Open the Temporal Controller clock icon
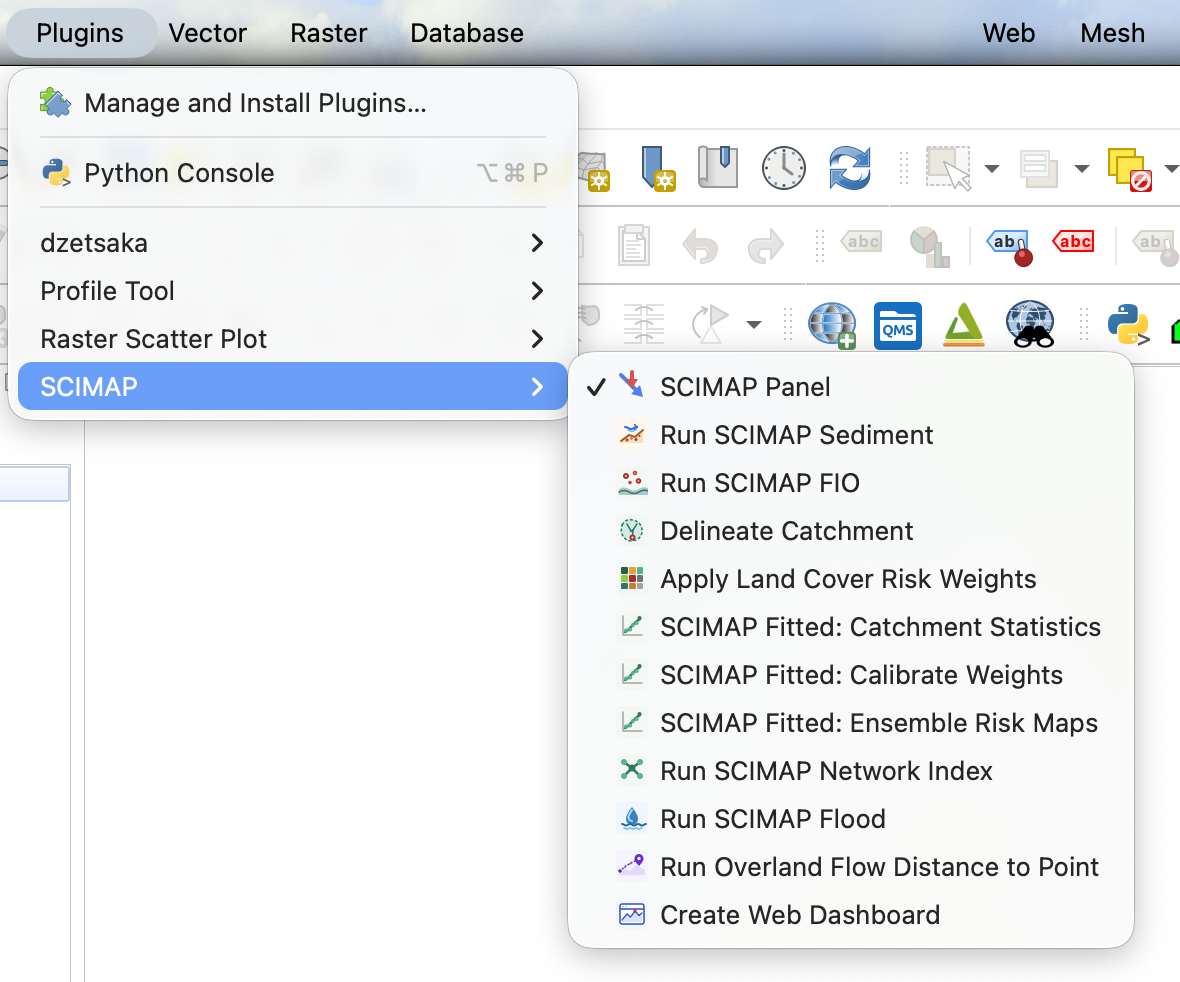The width and height of the screenshot is (1180, 982). 783,168
